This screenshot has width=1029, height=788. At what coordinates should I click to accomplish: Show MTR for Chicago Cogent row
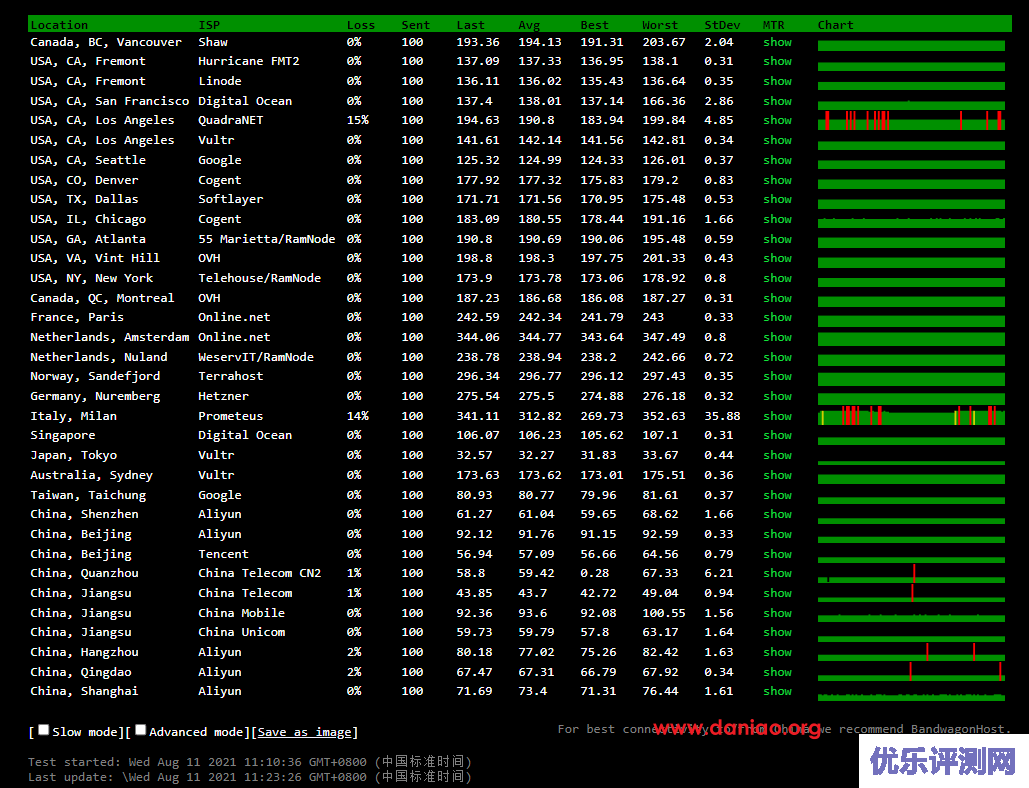[778, 219]
